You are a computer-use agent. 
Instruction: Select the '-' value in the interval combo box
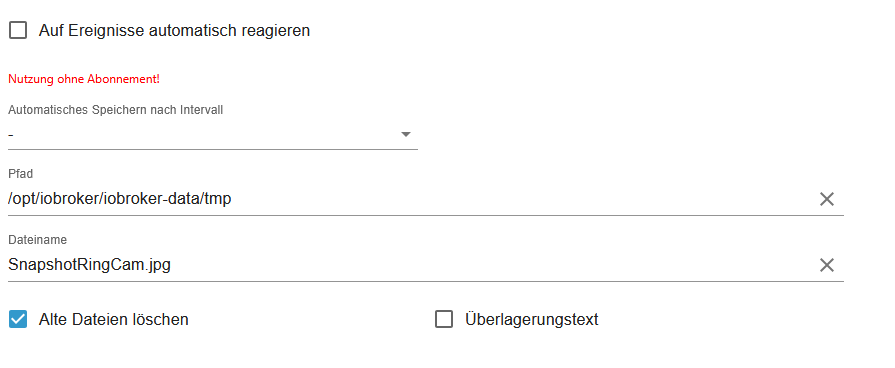(11, 135)
